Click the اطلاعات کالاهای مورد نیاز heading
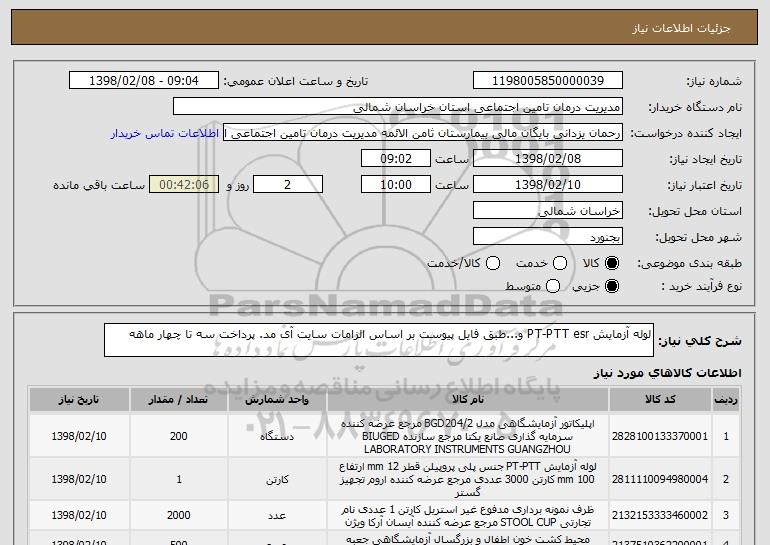Image resolution: width=770 pixels, height=545 pixels. (667, 373)
